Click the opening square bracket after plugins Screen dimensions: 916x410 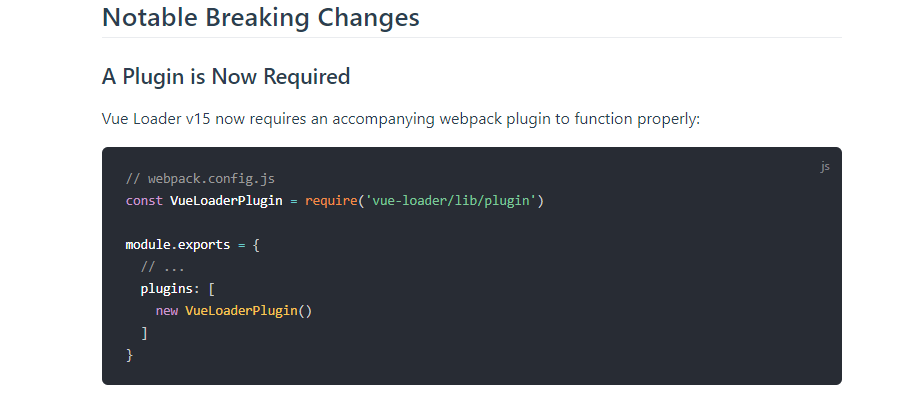pos(212,289)
